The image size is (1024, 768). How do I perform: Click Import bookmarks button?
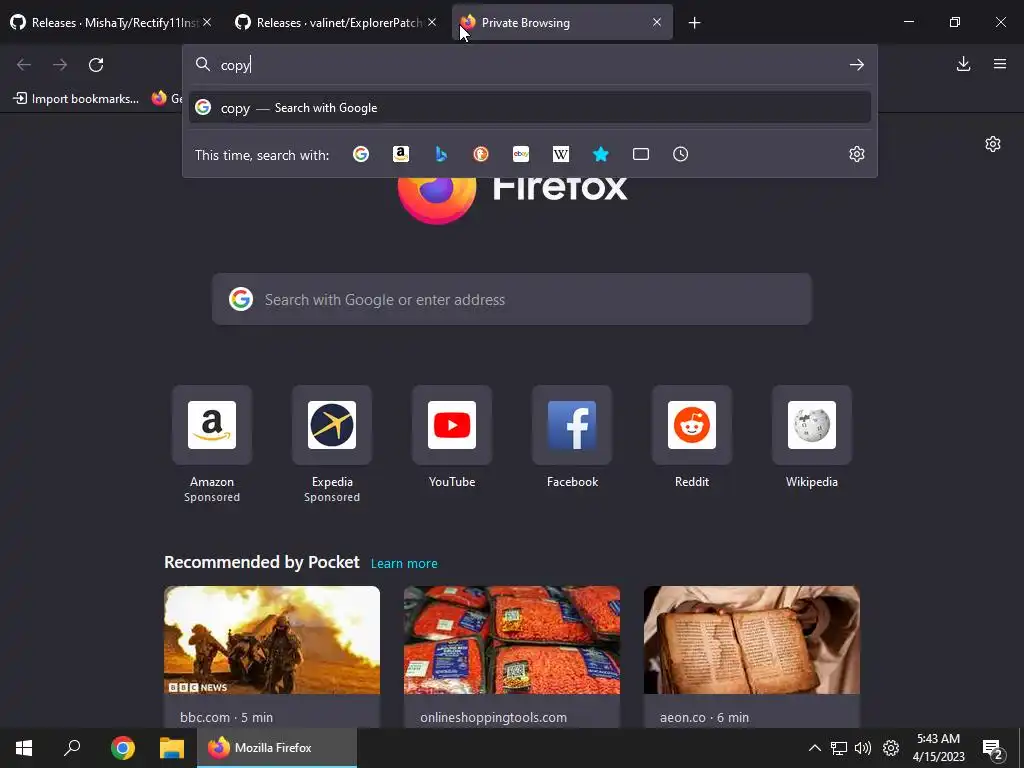[76, 99]
